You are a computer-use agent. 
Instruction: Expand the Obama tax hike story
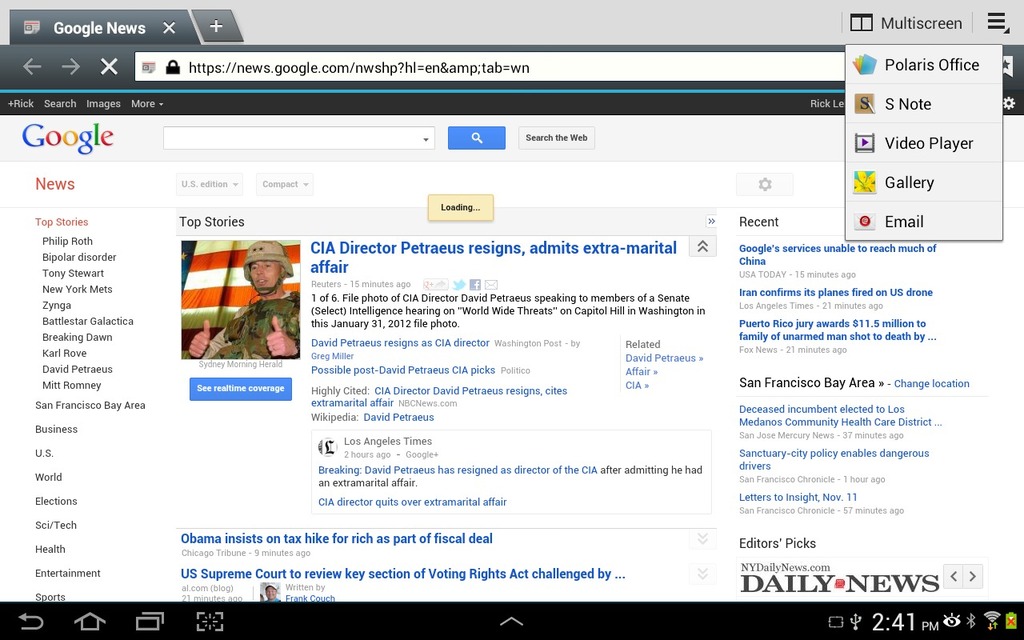[703, 539]
